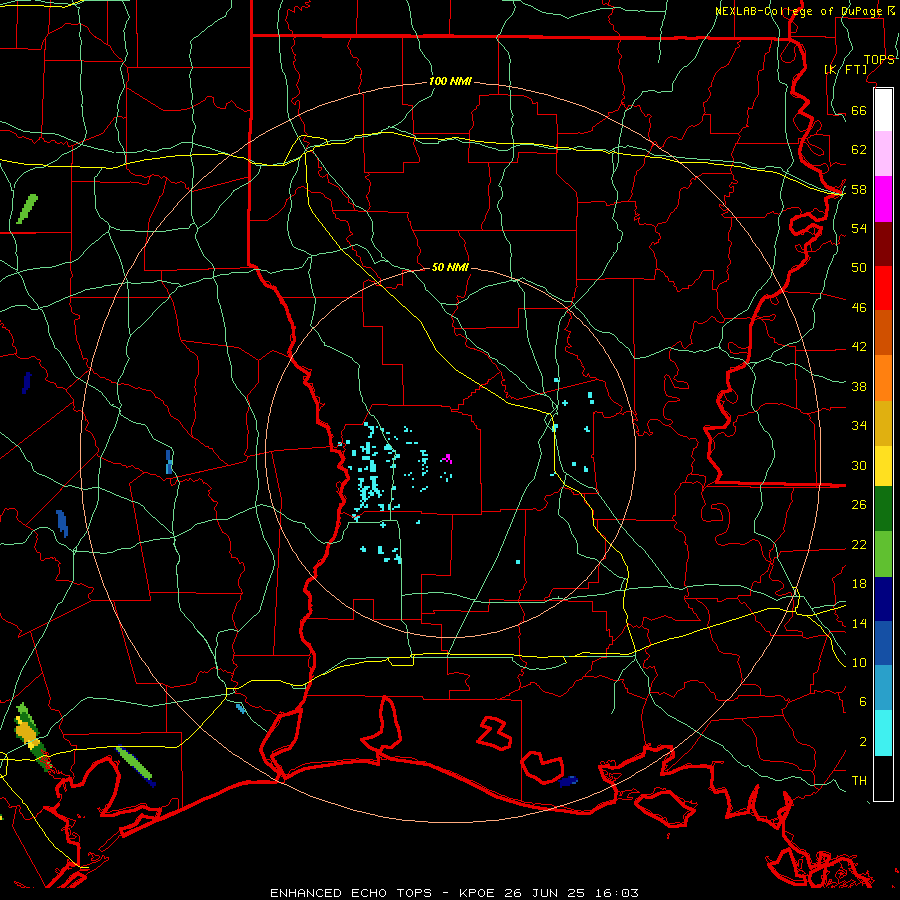
Task: Click the legend value 42
Action: (x=859, y=346)
